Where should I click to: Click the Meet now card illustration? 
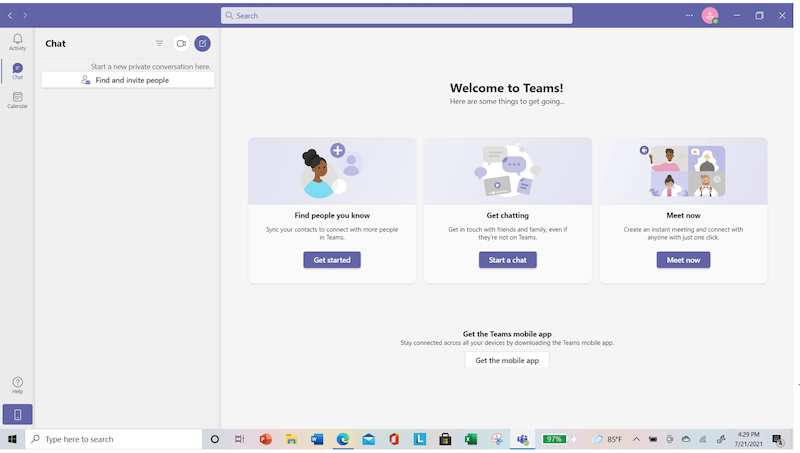click(x=683, y=171)
